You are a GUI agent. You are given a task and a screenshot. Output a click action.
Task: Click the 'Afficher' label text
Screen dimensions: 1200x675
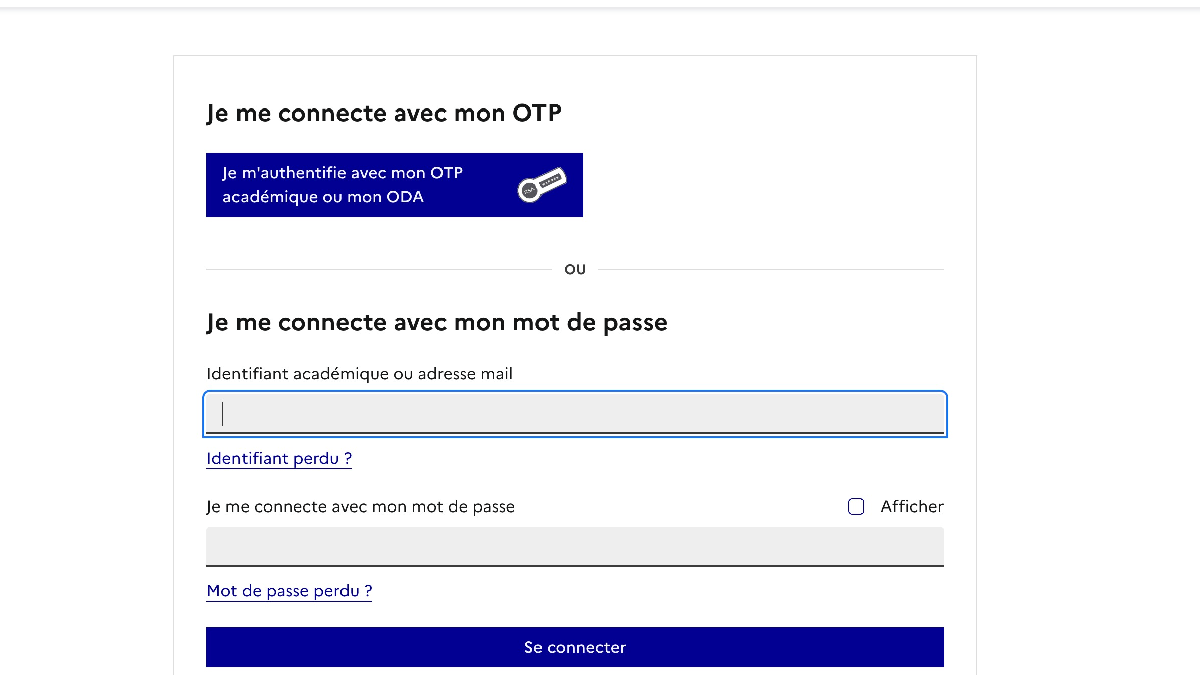click(x=912, y=507)
